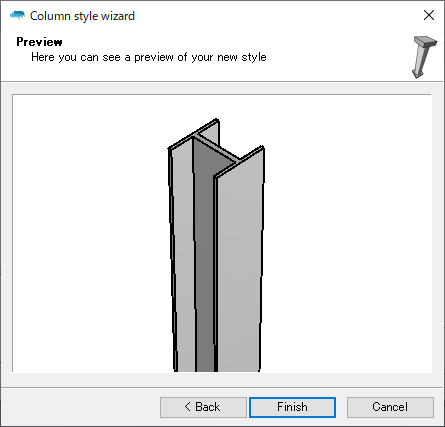Click the bottom base of the column preview
This screenshot has height=427, width=445.
coord(217,368)
